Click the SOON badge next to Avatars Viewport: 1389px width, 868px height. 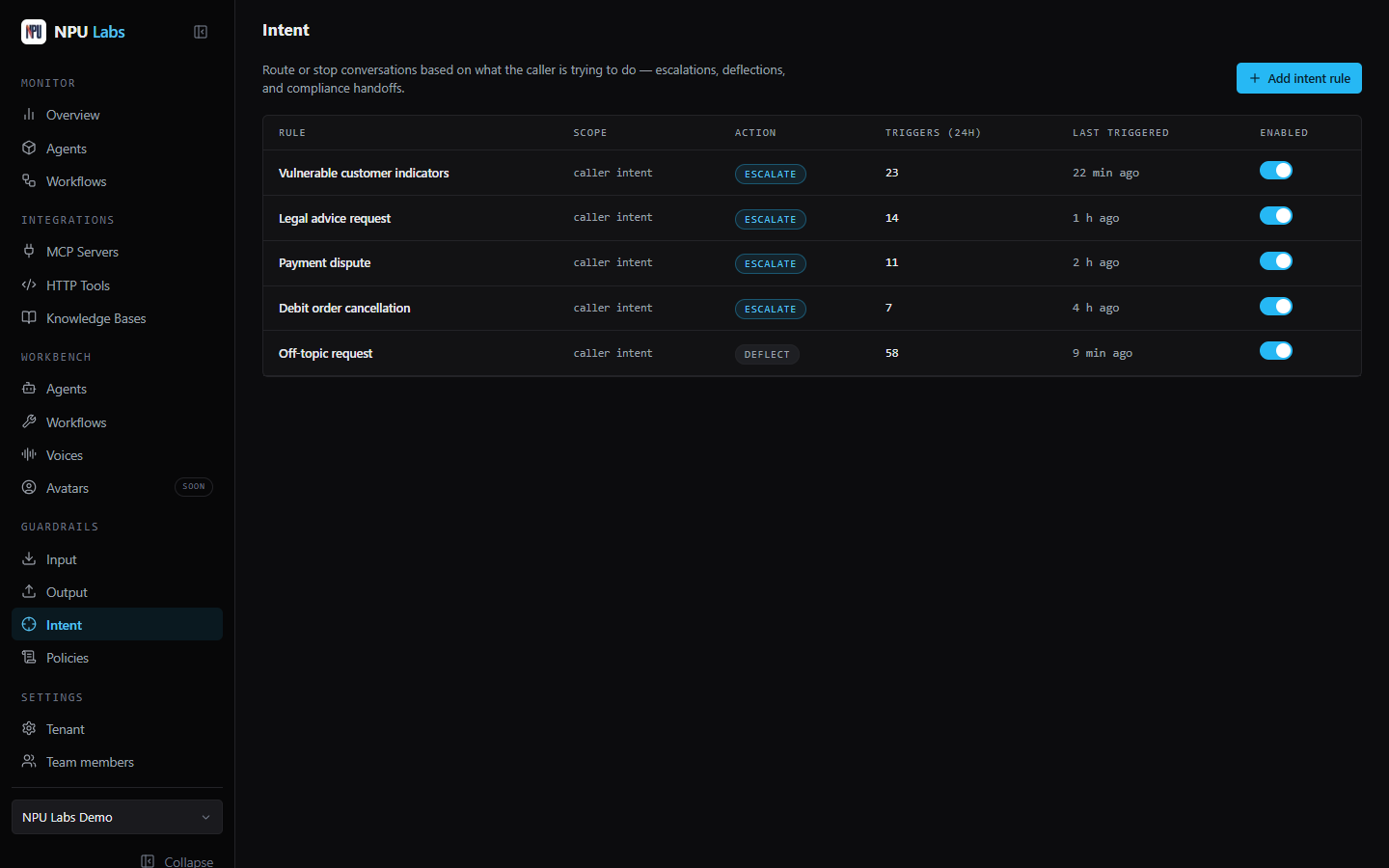coord(194,487)
